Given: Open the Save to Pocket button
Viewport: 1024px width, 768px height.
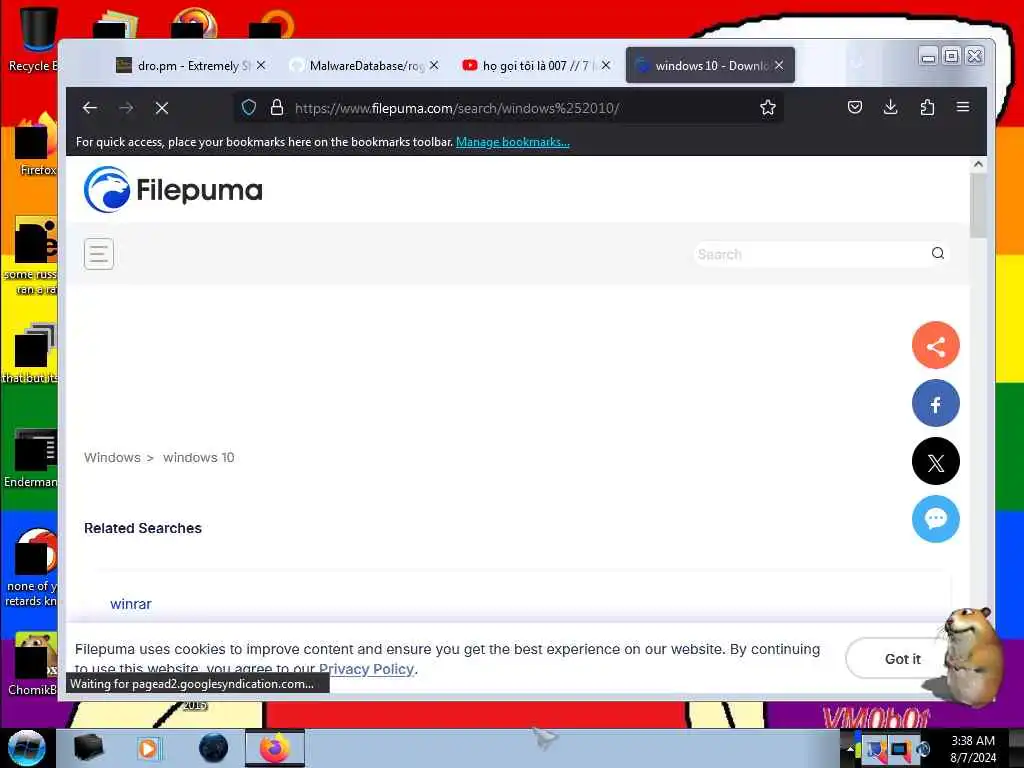Looking at the screenshot, I should pos(855,107).
